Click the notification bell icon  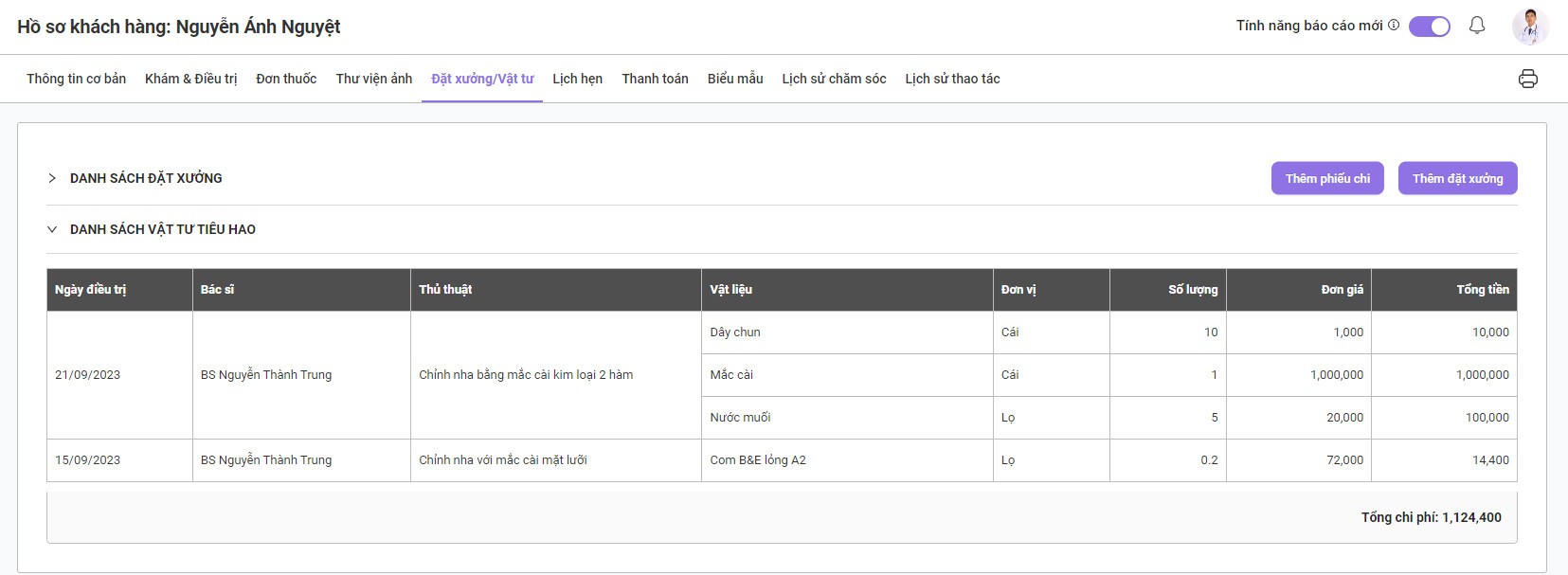pos(1476,26)
